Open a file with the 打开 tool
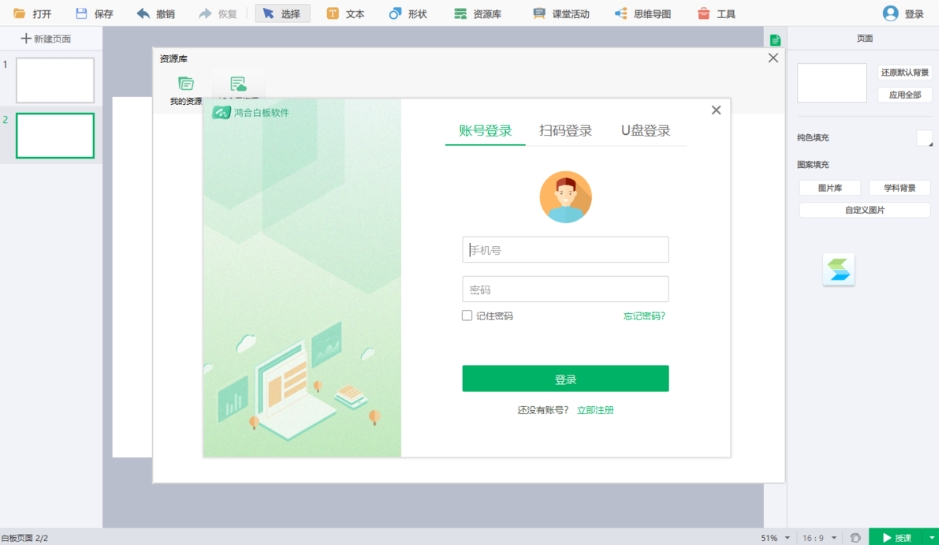Image resolution: width=939 pixels, height=545 pixels. (x=32, y=13)
